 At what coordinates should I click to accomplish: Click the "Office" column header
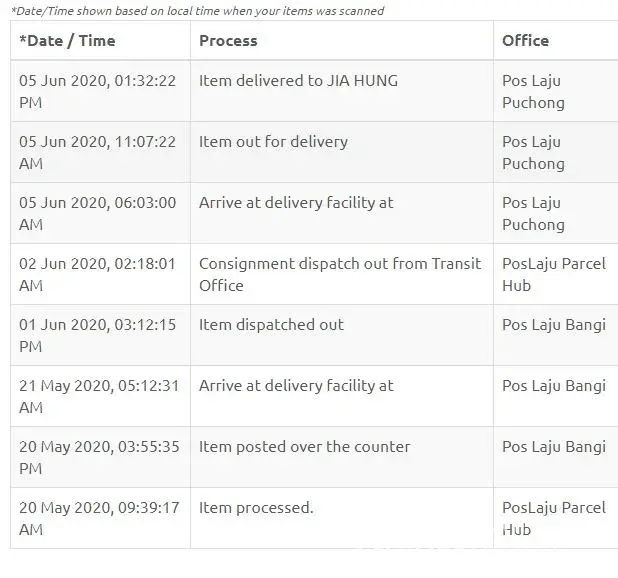[525, 41]
